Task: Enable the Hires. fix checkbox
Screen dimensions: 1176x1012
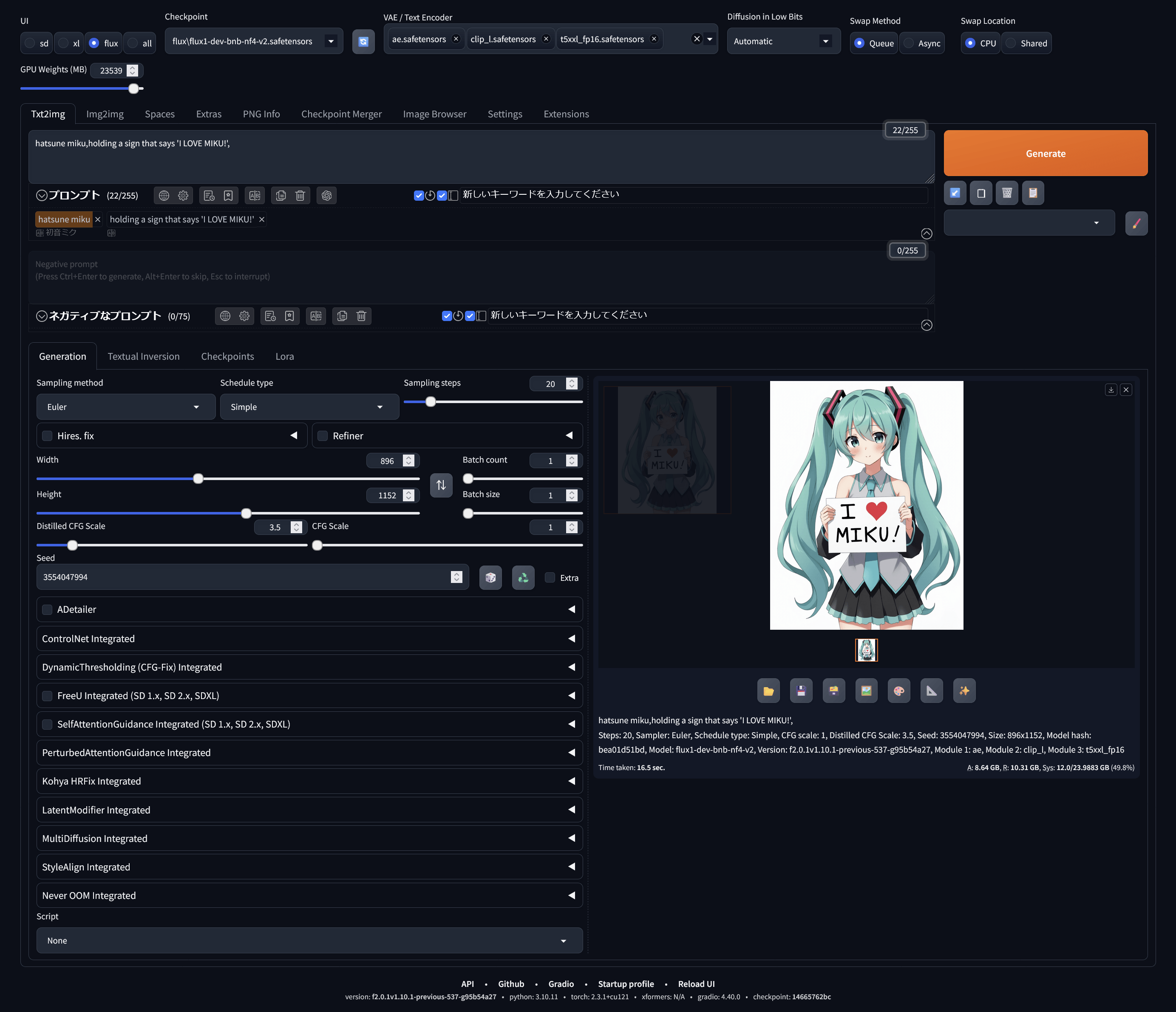Action: (x=48, y=435)
